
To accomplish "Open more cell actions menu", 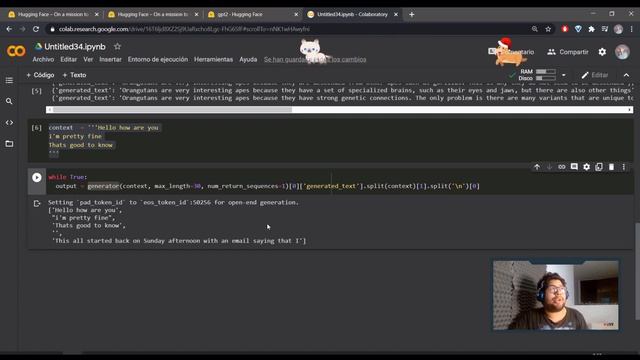I will click(x=624, y=167).
